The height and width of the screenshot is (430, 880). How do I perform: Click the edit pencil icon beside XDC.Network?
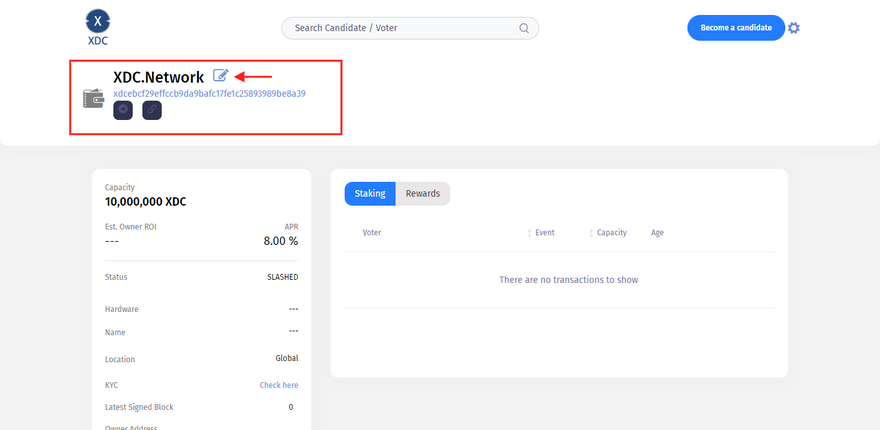pyautogui.click(x=221, y=76)
